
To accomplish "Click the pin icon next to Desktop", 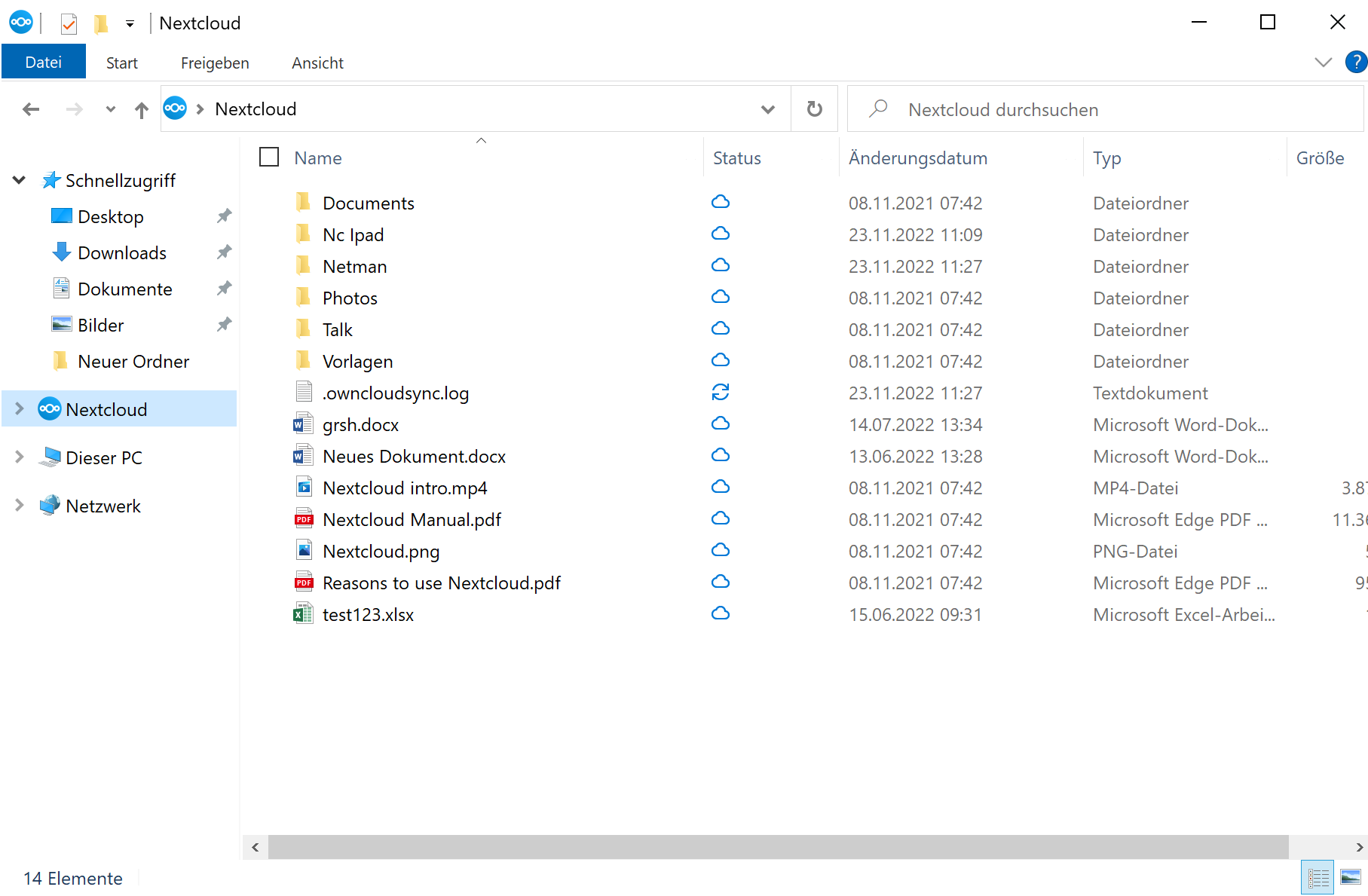I will (224, 216).
